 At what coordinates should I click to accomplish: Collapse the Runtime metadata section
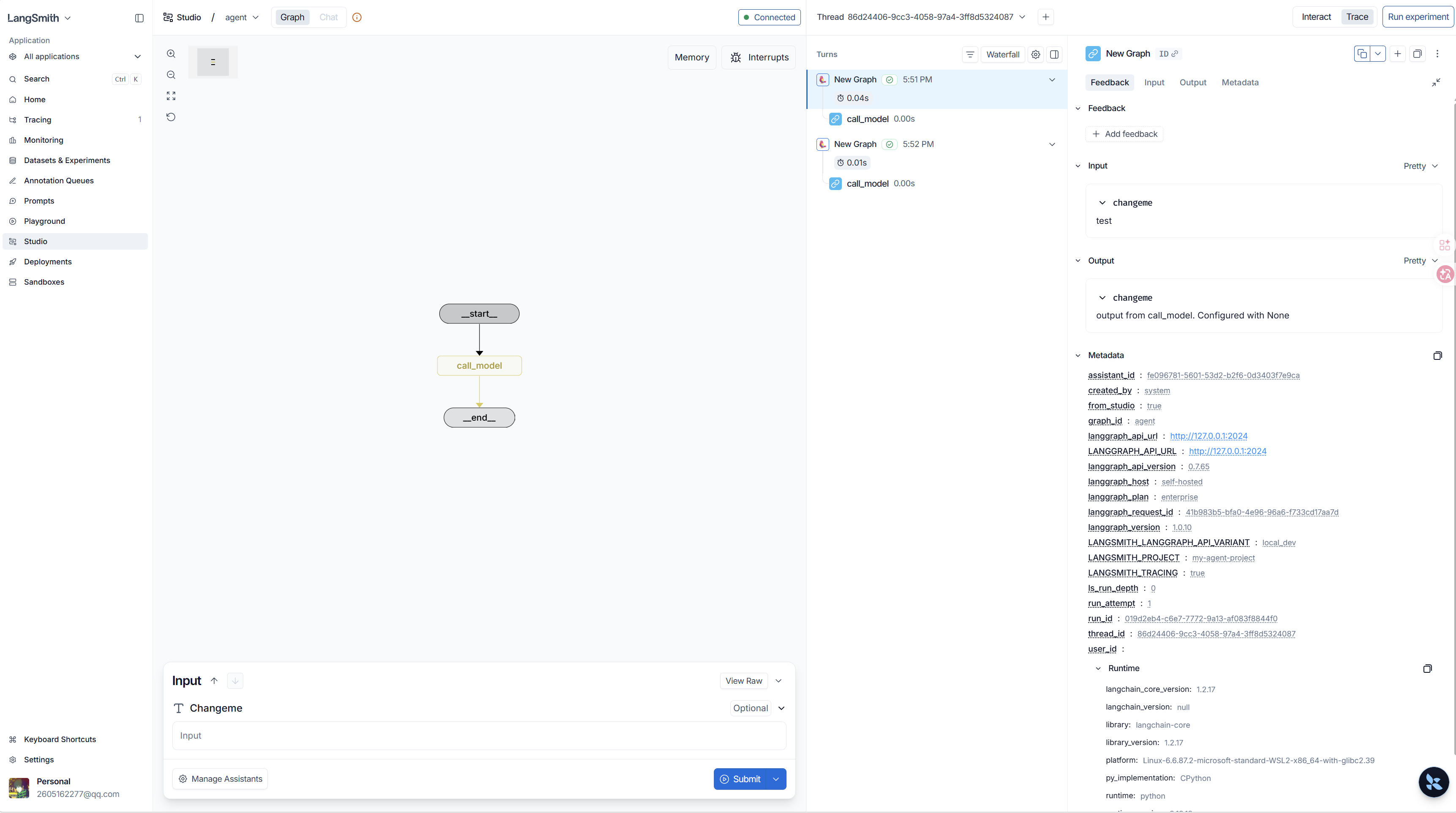pos(1098,669)
